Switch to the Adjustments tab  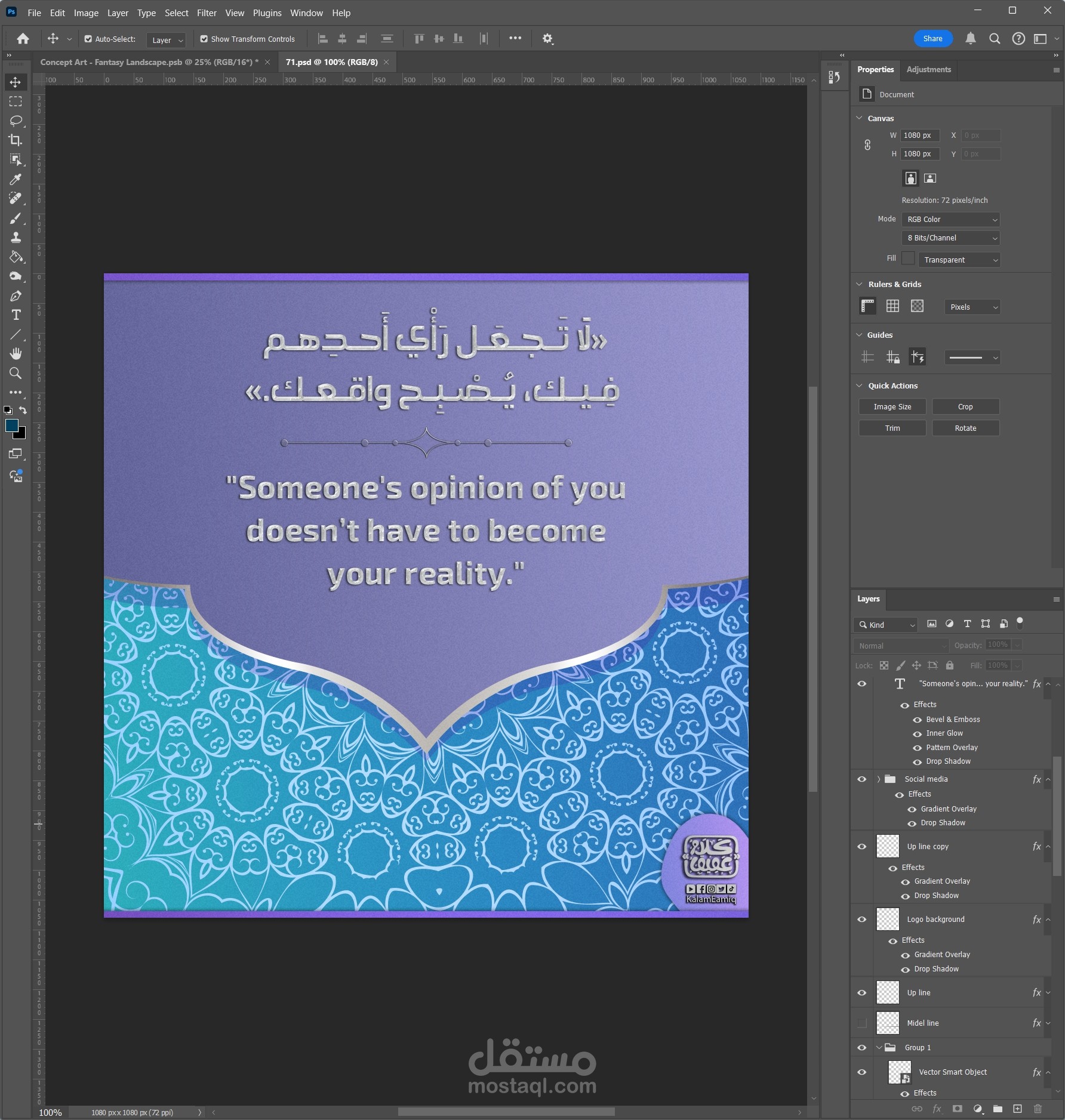tap(928, 70)
